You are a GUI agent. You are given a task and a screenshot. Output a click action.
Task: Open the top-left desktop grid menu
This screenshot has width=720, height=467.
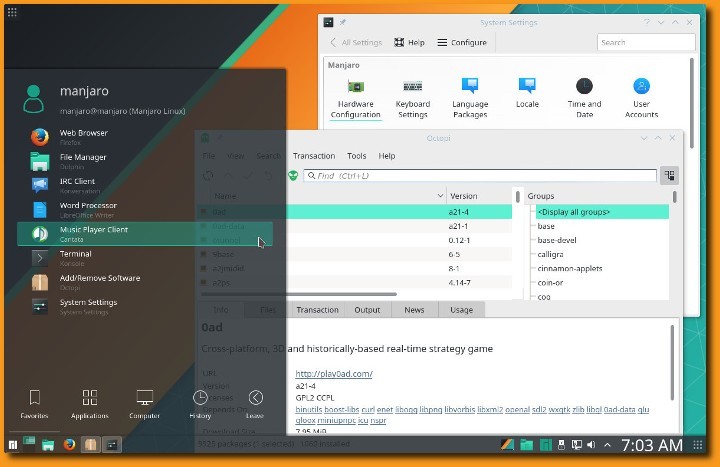click(12, 12)
